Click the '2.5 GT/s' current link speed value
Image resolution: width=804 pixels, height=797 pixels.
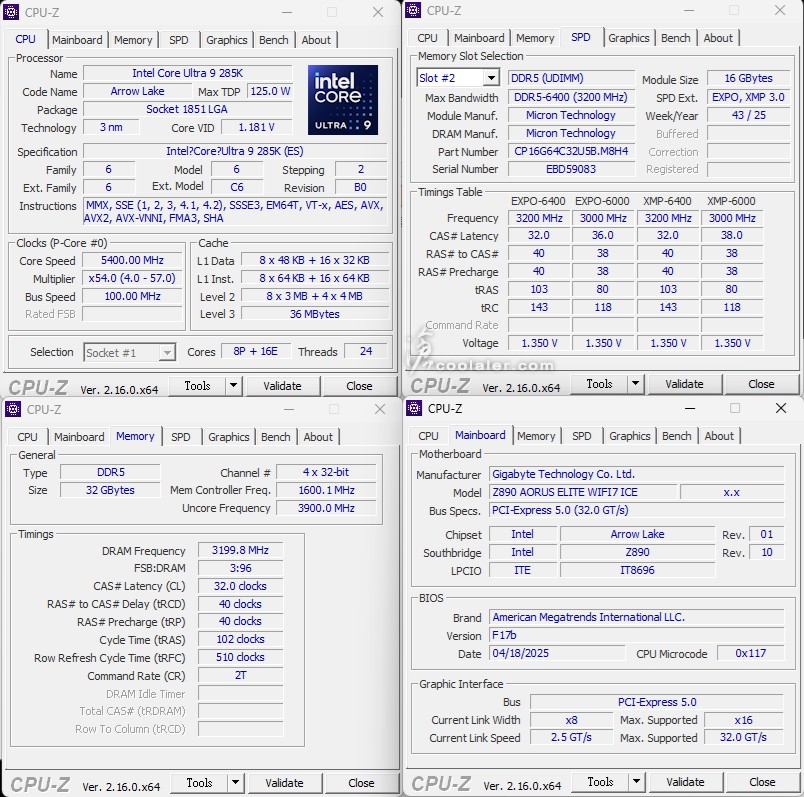click(x=571, y=738)
